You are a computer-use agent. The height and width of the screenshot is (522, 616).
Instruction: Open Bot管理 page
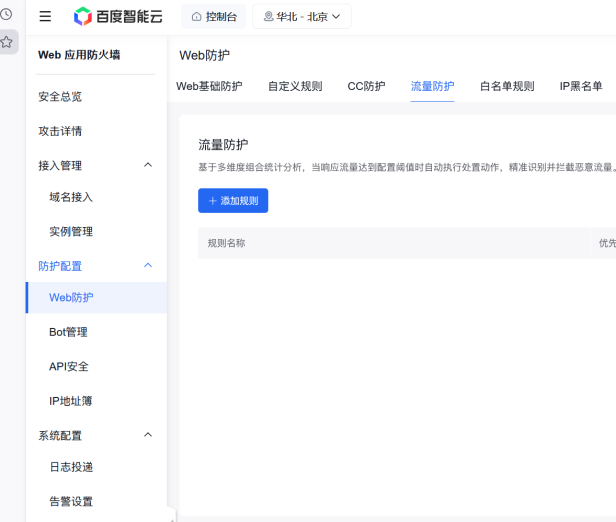[x=68, y=332]
